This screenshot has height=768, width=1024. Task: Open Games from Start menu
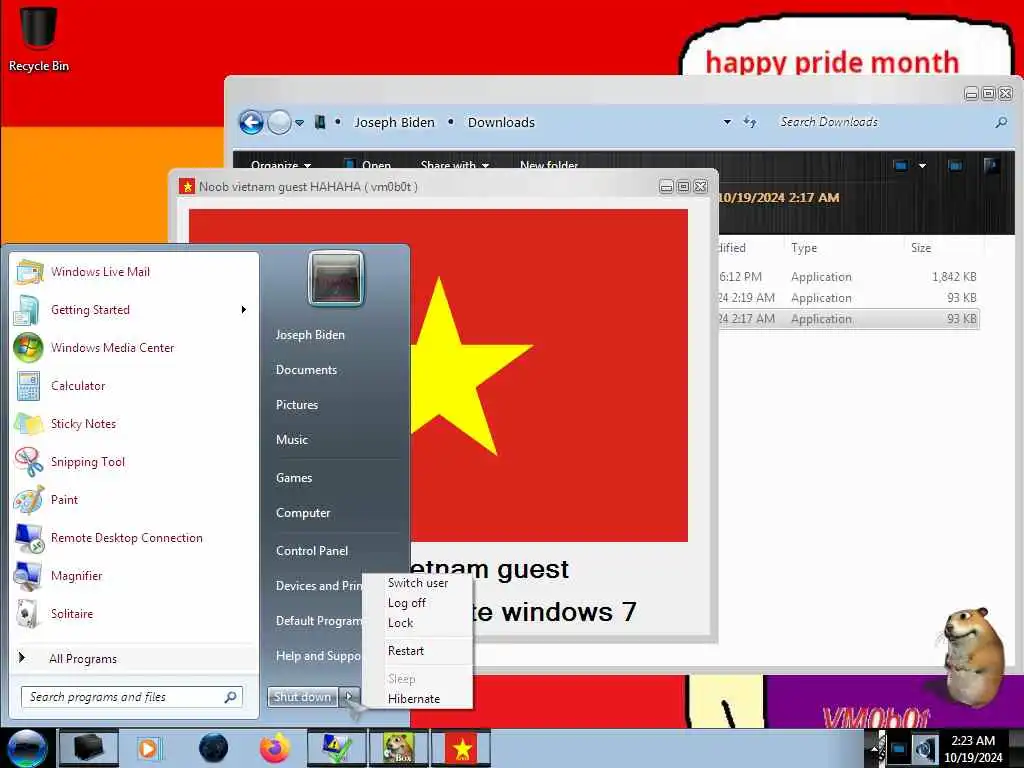click(294, 478)
